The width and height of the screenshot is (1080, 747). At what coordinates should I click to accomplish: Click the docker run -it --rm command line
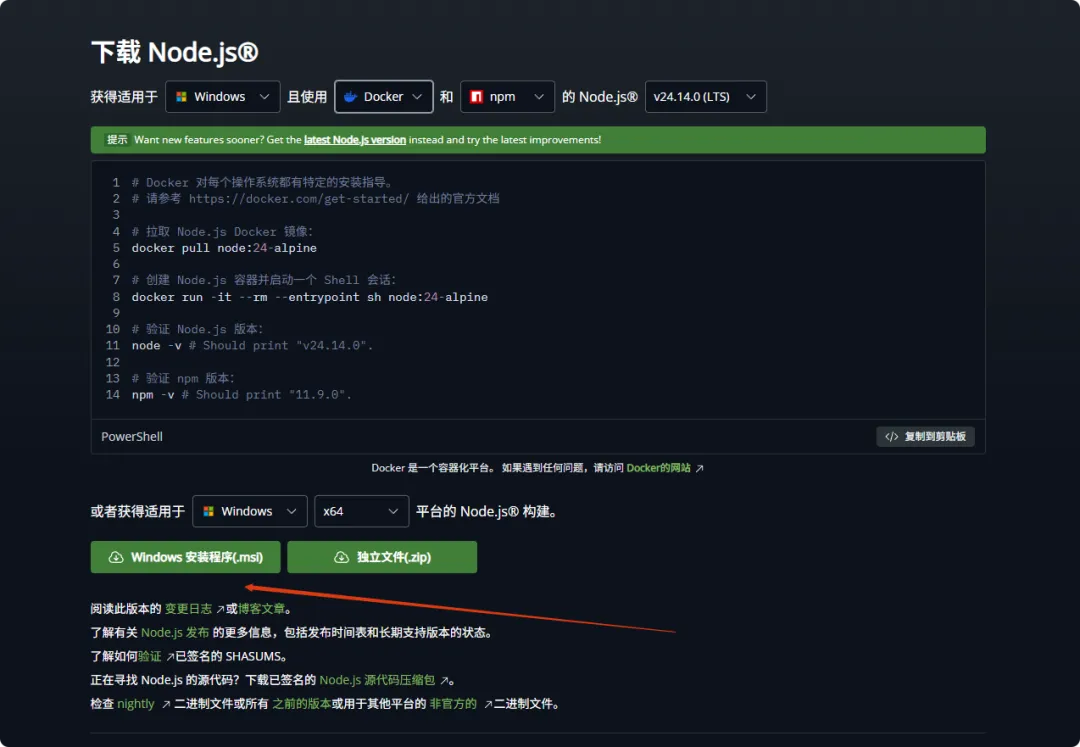pos(310,297)
